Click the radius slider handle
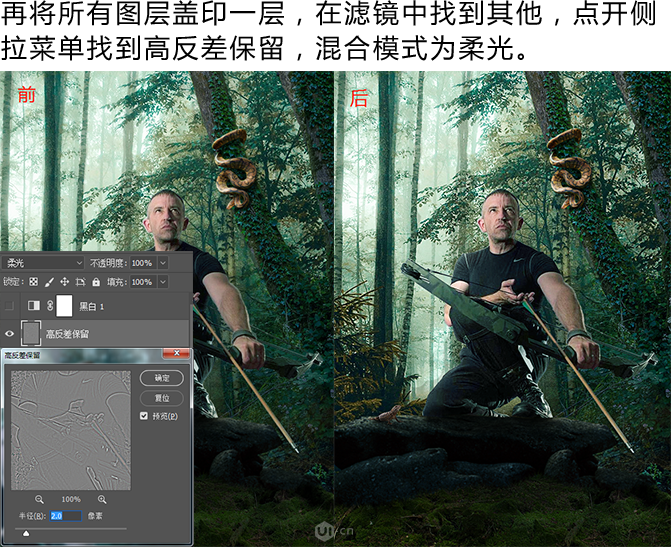Screen dimensions: 671x547 [26, 533]
